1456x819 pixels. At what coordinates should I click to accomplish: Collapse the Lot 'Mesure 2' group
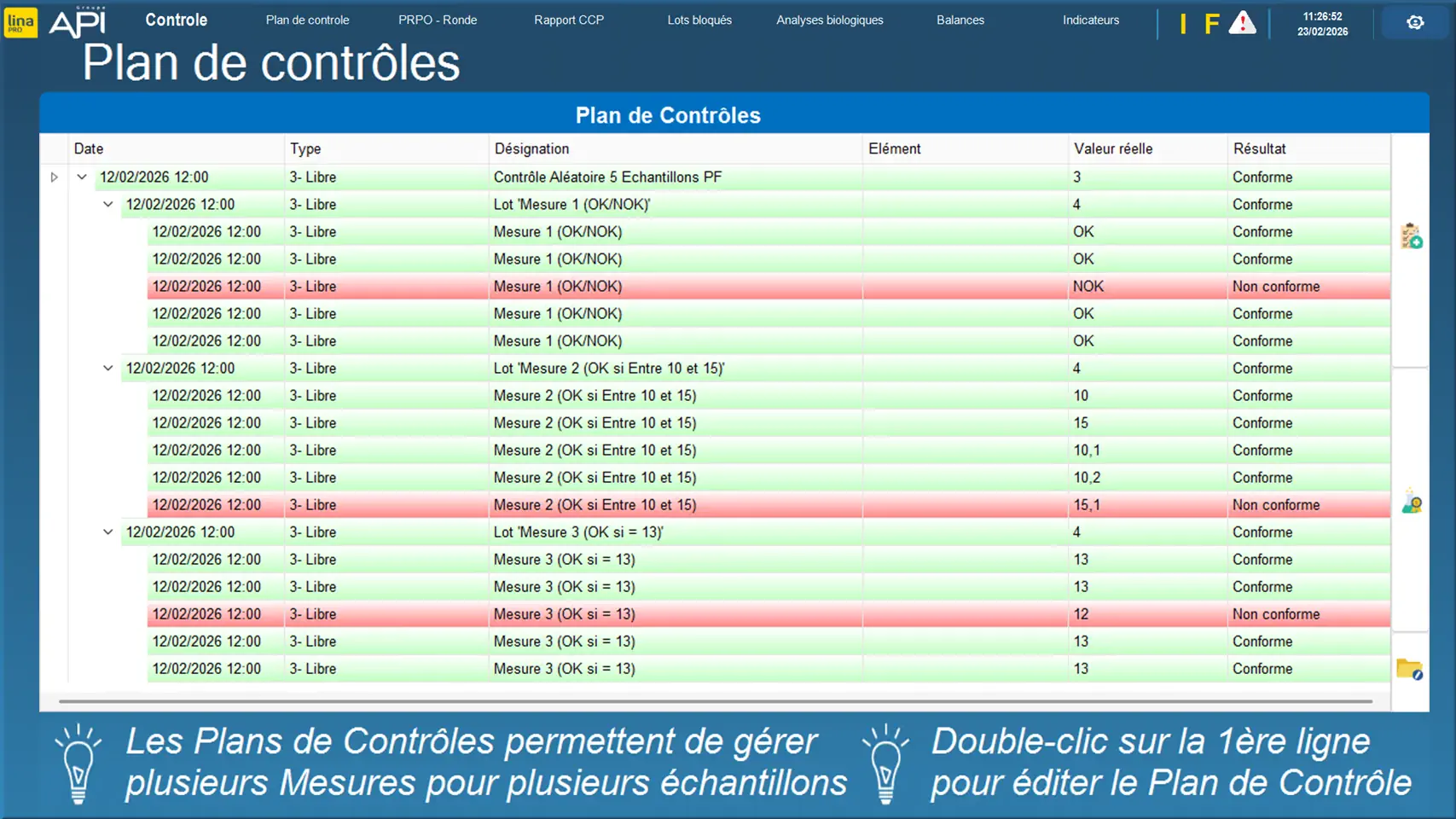[x=108, y=369]
